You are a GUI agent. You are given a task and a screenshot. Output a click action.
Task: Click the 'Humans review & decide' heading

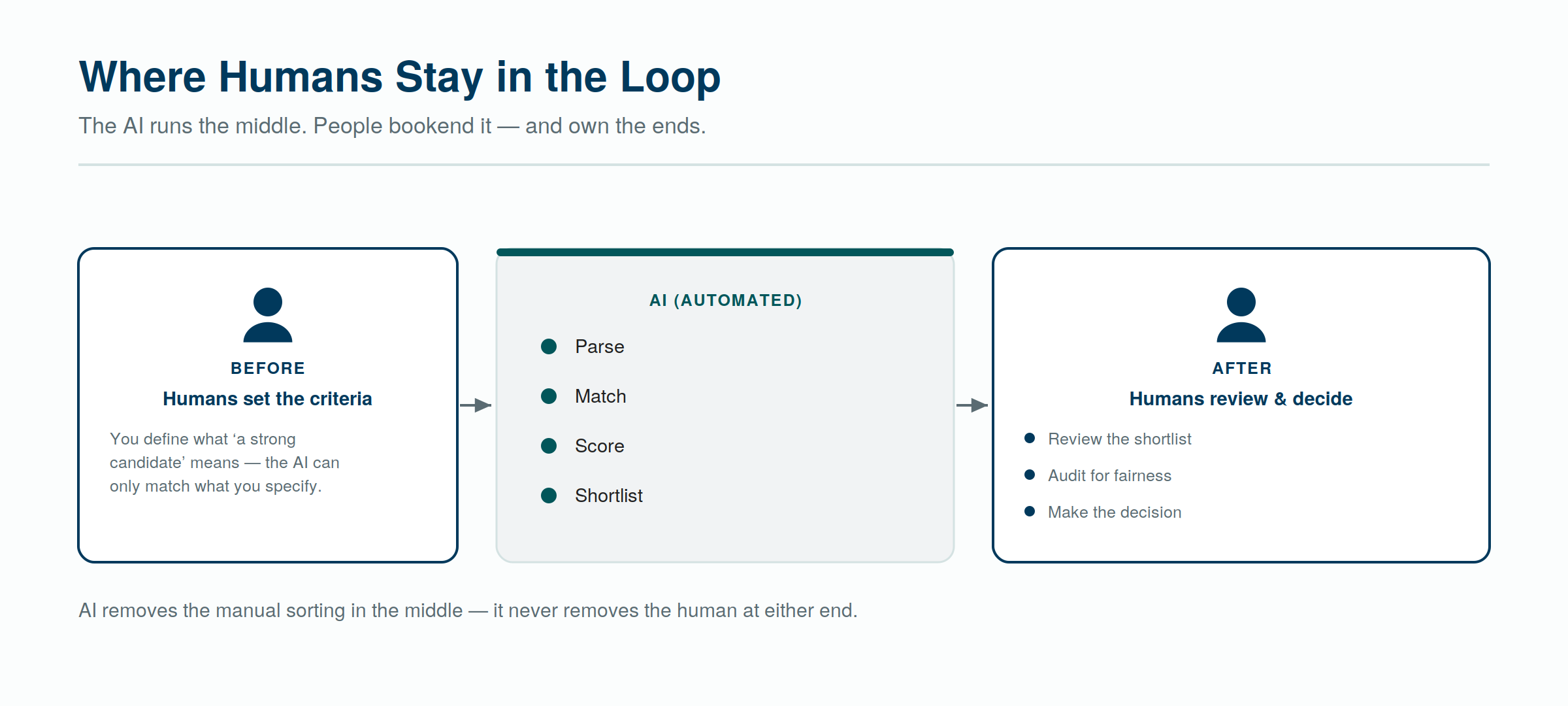pos(1241,399)
